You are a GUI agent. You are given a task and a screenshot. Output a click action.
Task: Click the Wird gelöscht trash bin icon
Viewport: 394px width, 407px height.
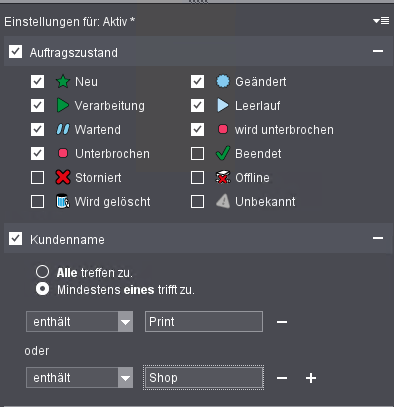point(63,201)
